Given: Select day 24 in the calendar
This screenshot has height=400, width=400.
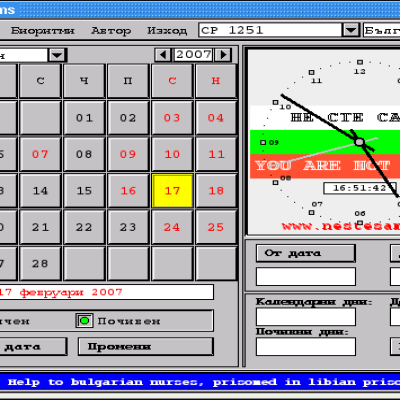Looking at the screenshot, I should pyautogui.click(x=172, y=227).
